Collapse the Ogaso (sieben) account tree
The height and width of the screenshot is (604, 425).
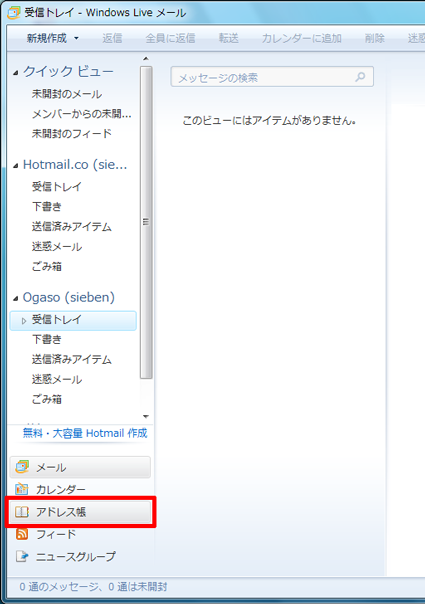coord(16,299)
